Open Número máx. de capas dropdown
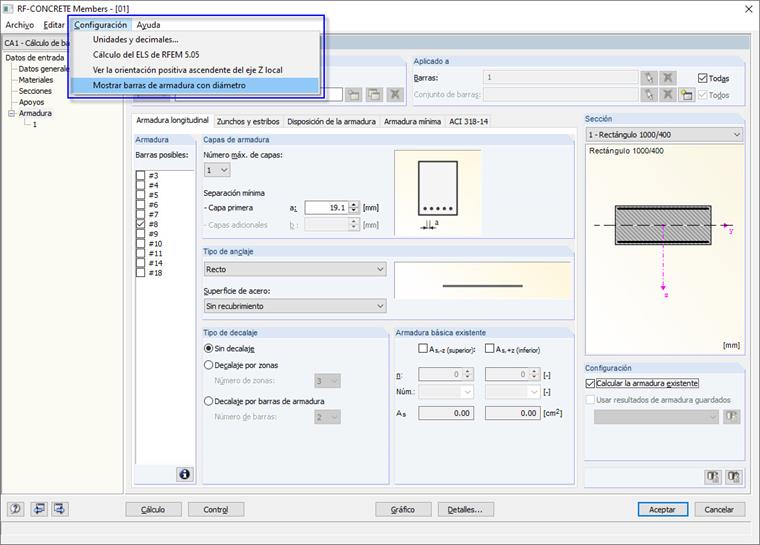Viewport: 760px width, 545px height. pyautogui.click(x=217, y=170)
